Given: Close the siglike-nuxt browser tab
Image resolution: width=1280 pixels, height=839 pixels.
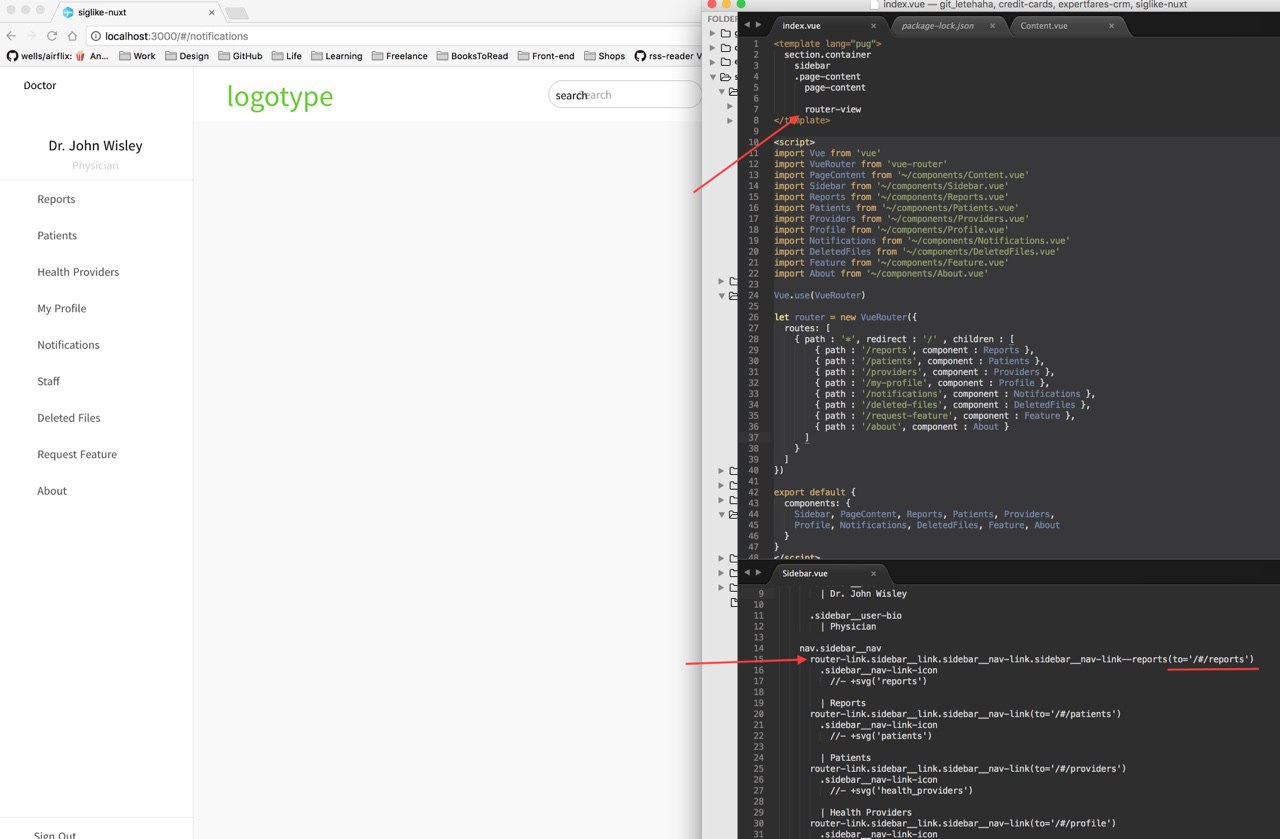Looking at the screenshot, I should tap(212, 12).
